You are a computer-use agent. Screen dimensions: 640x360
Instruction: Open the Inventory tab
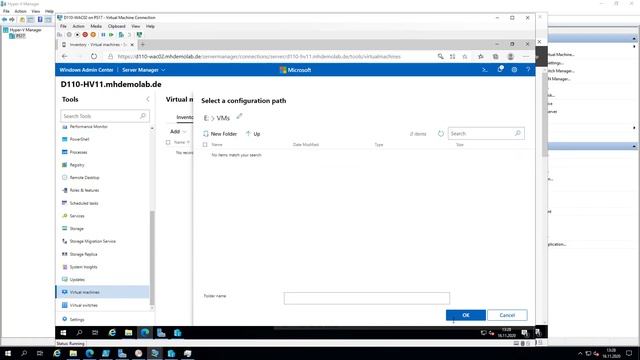click(x=184, y=117)
